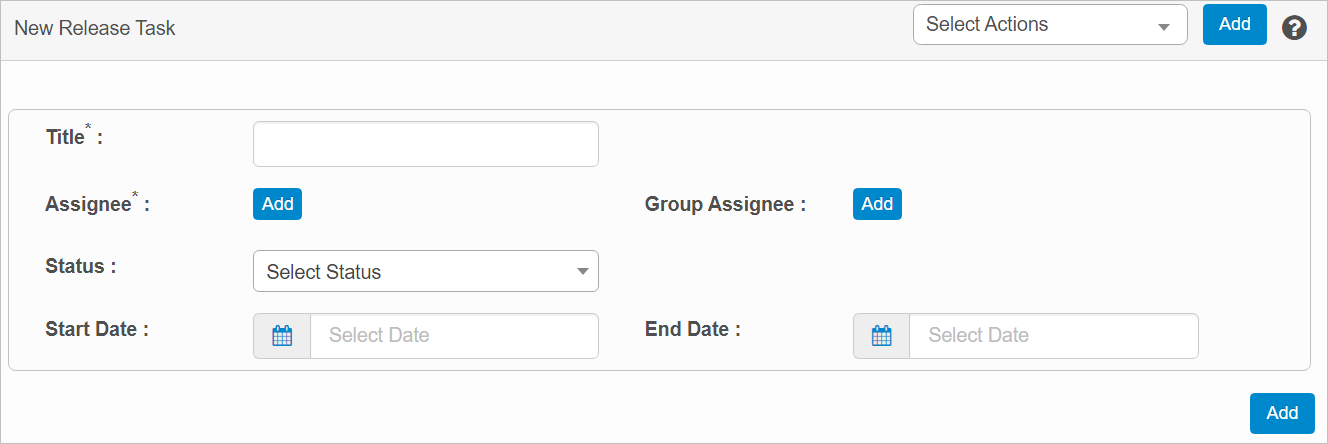1328x444 pixels.
Task: Add an Assignee using its Add button
Action: coord(277,204)
